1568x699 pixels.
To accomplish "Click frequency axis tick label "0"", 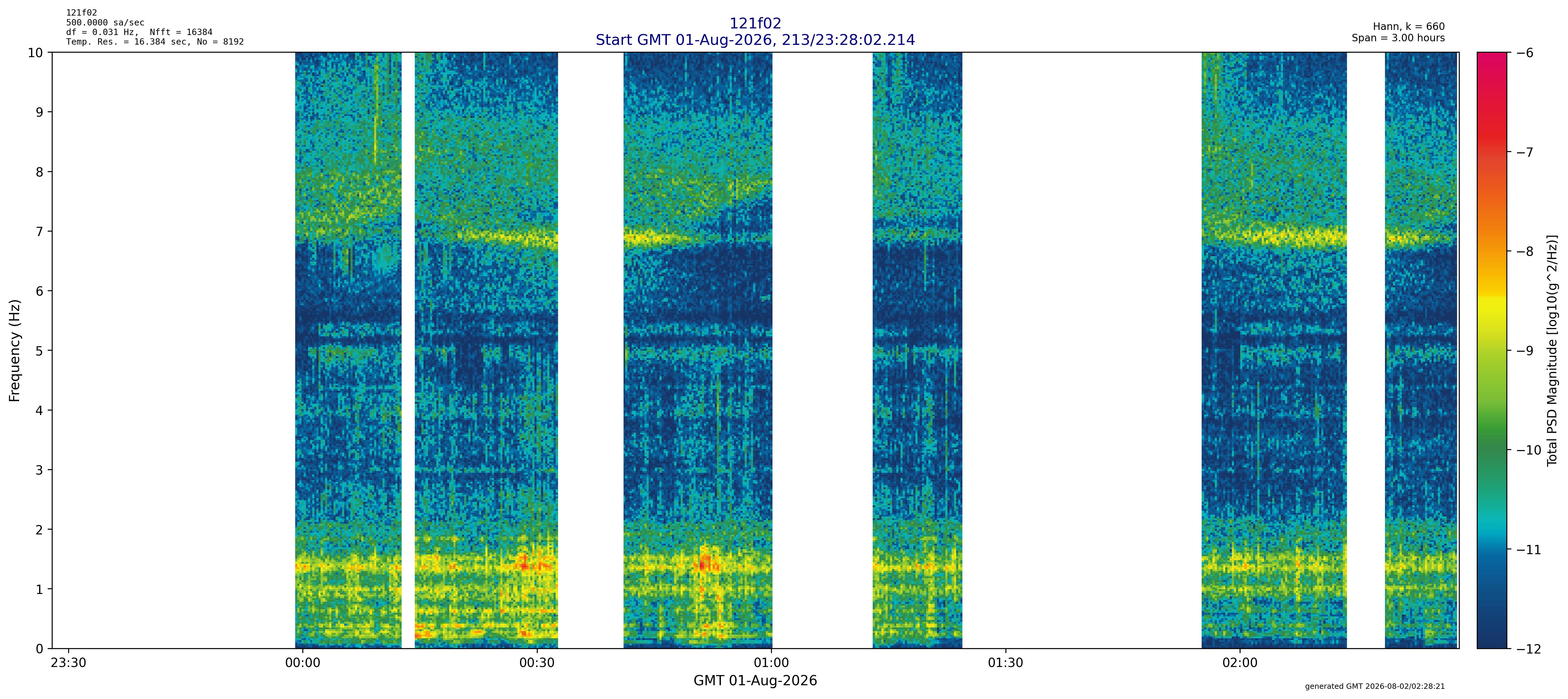I will [39, 649].
